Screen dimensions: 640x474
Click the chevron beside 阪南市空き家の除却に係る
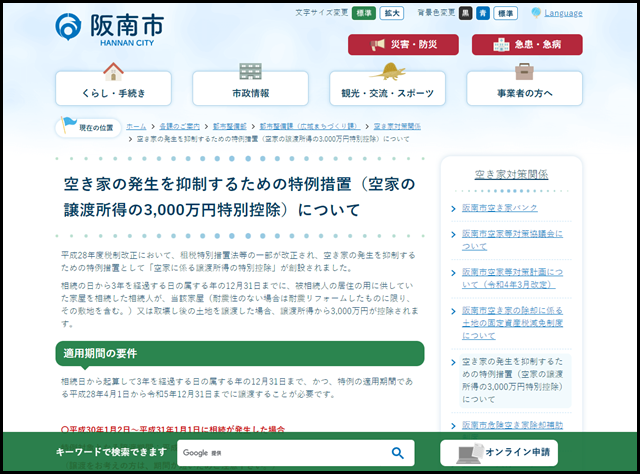(x=453, y=312)
